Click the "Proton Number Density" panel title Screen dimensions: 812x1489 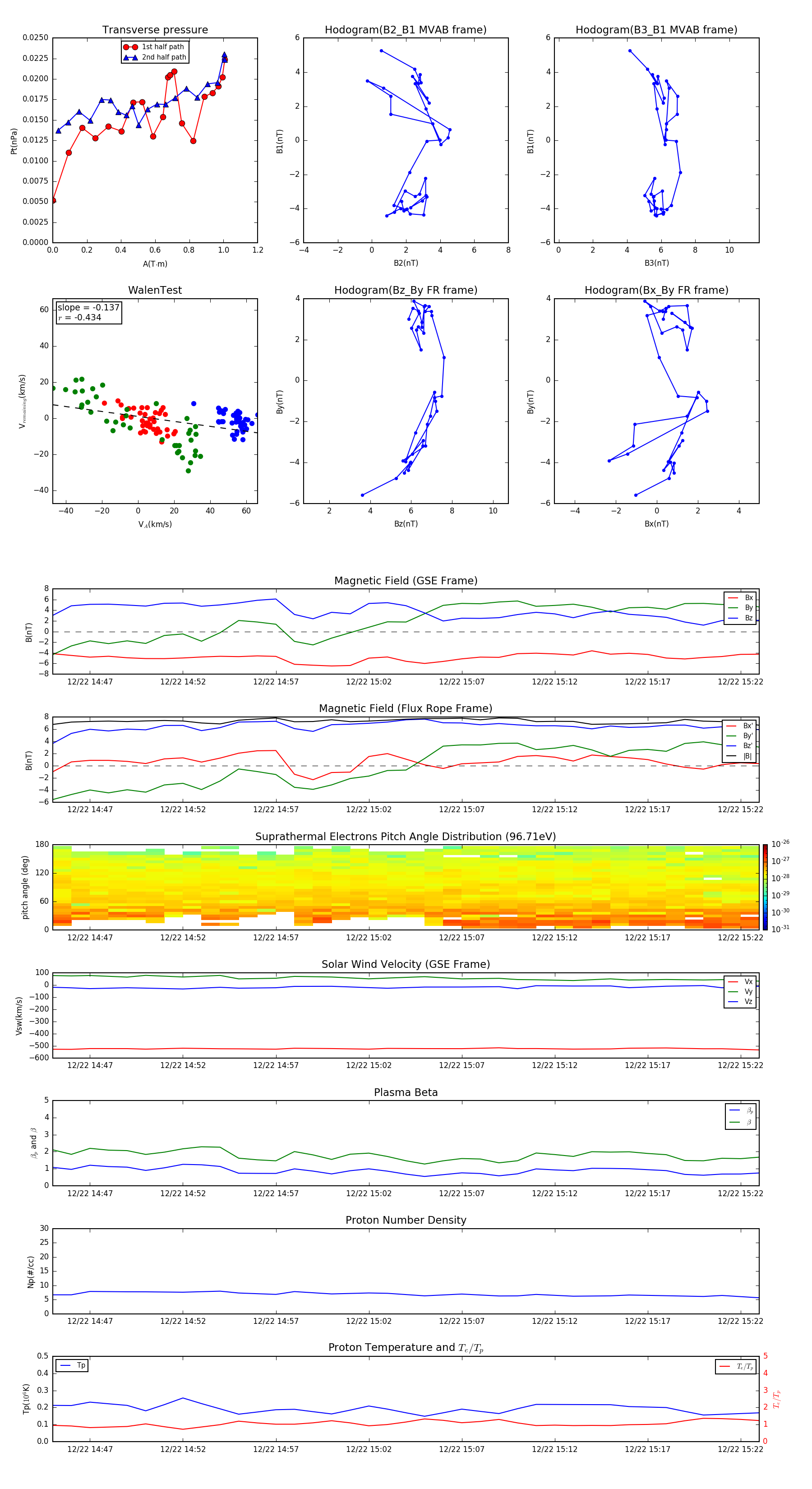[406, 1220]
